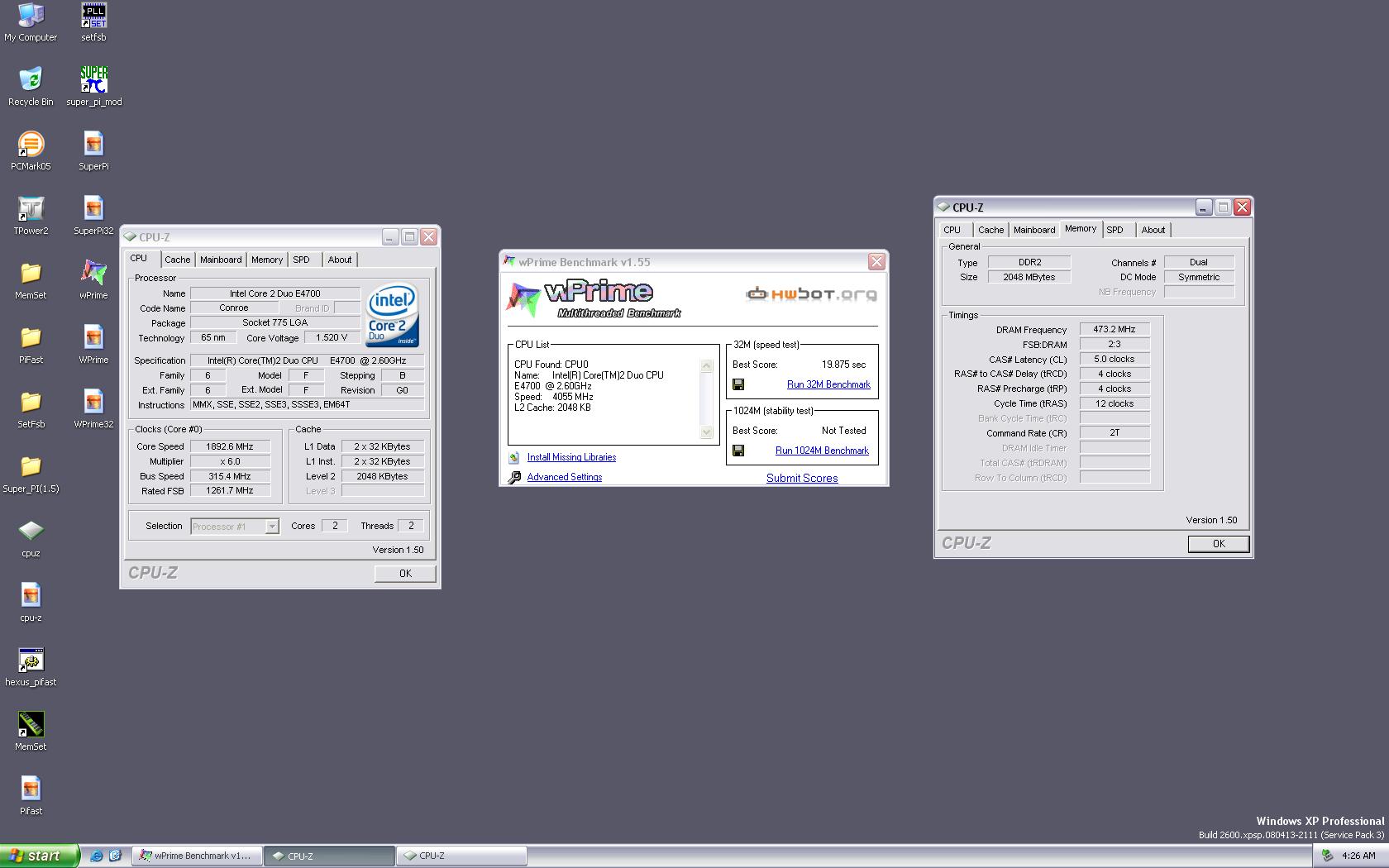
Task: Switch to Cache tab in left CPU-Z
Action: (x=177, y=260)
